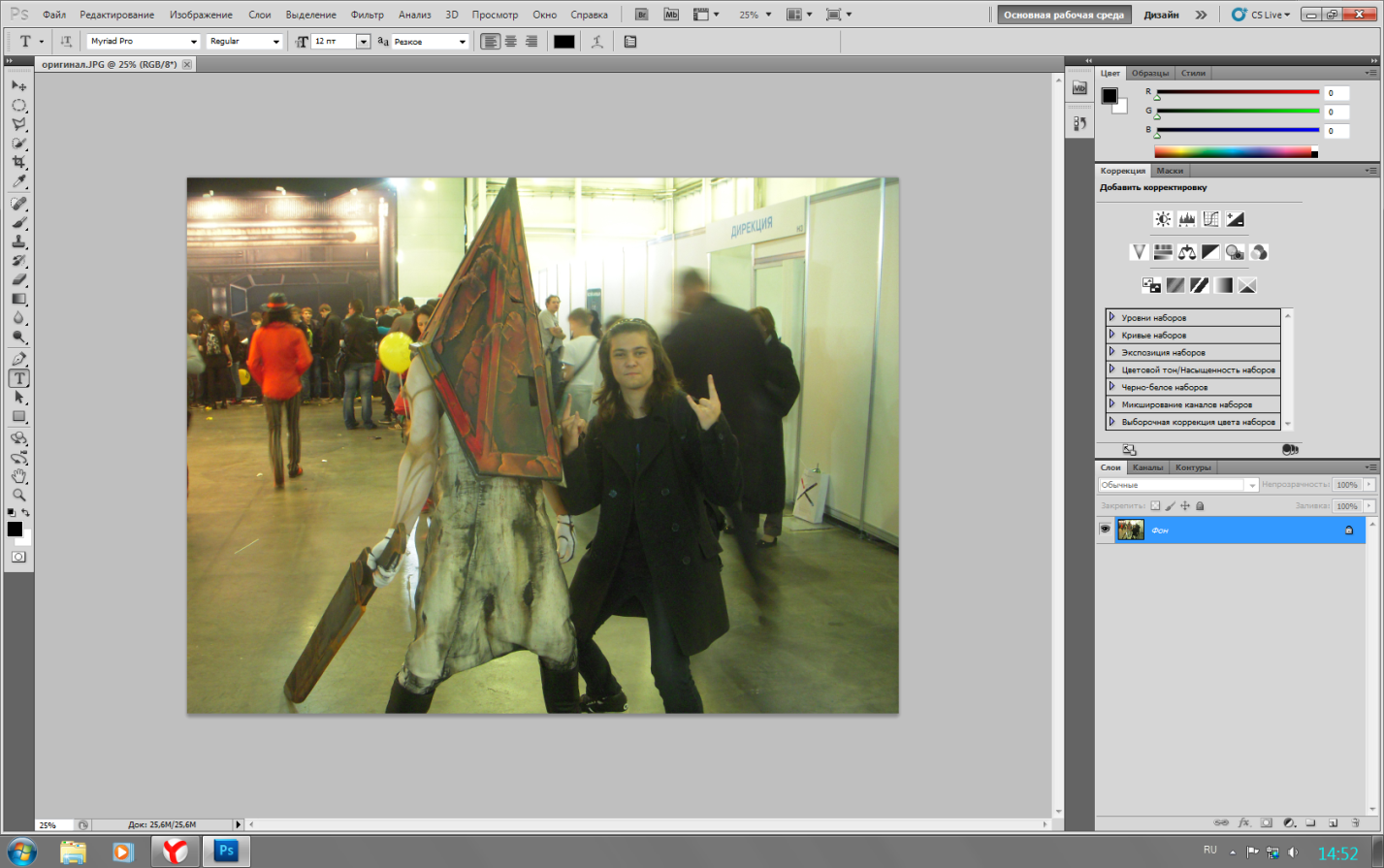Switch to the Образцы tab
1384x868 pixels.
[x=1150, y=73]
